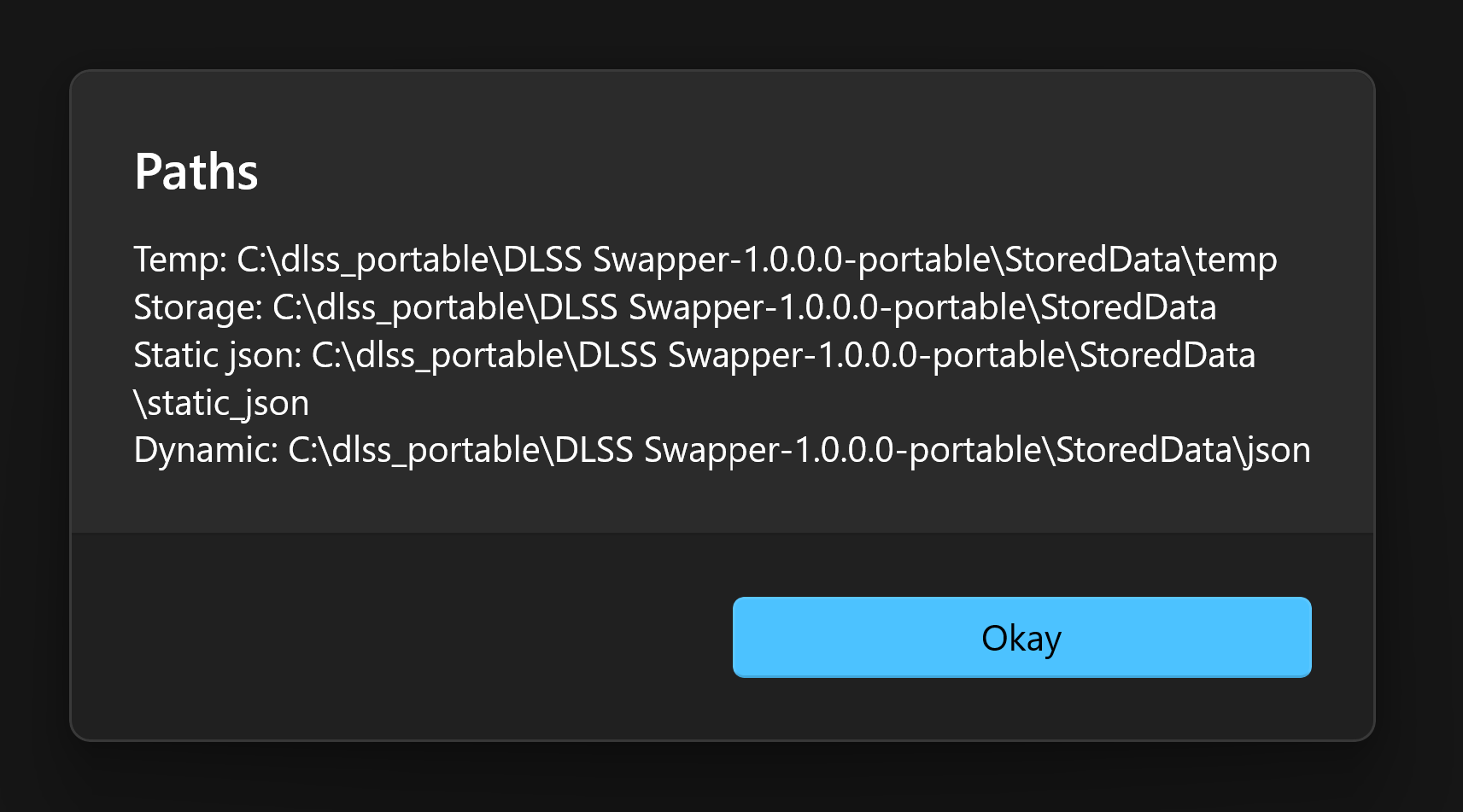
Task: Select the Storage path text
Action: click(x=676, y=307)
